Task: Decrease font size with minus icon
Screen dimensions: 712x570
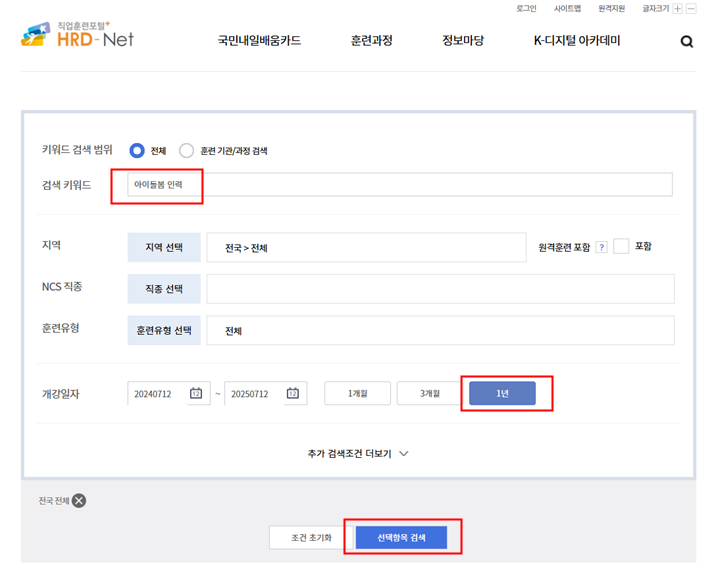Action: [691, 9]
